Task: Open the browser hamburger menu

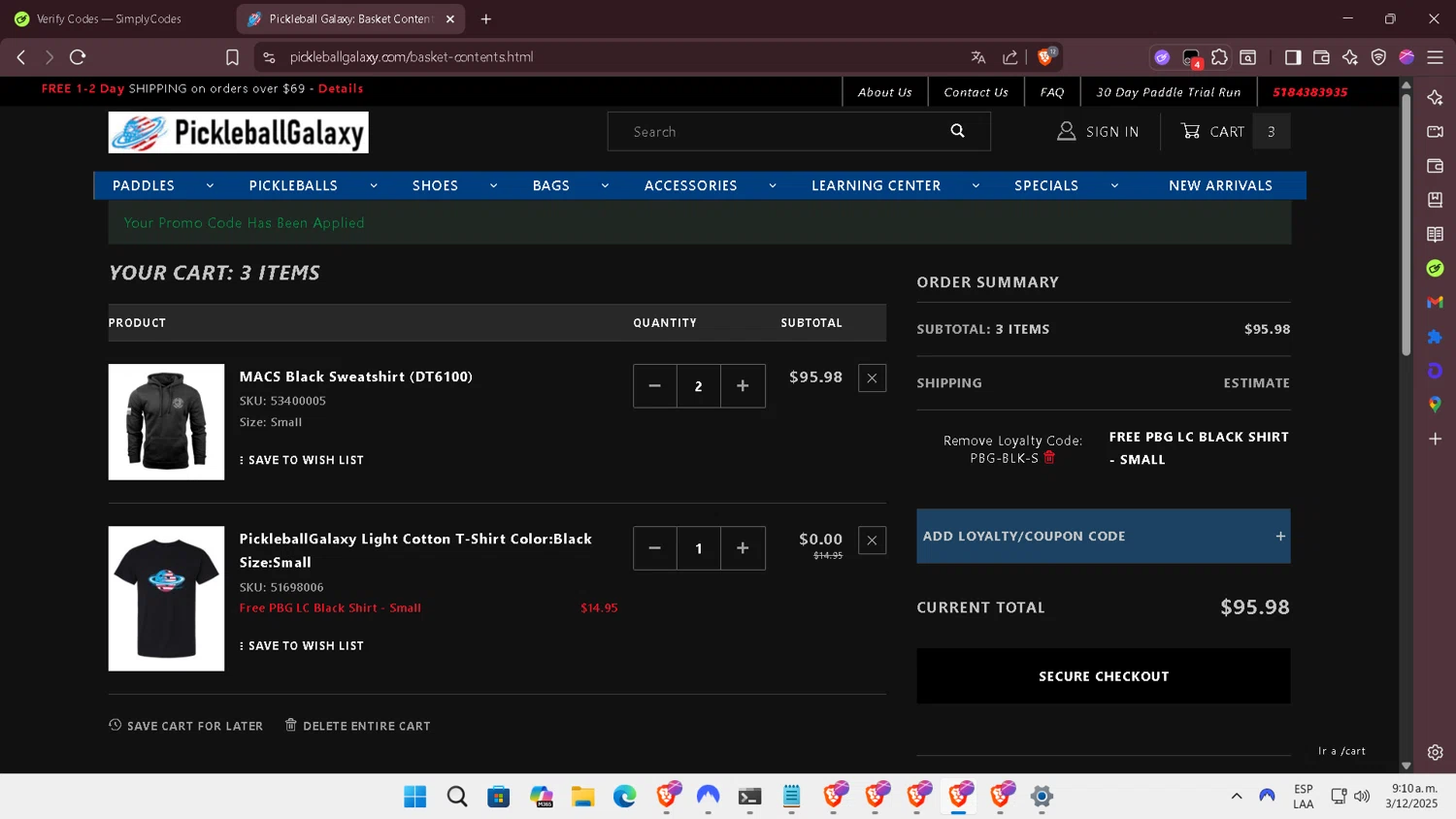Action: tap(1435, 57)
